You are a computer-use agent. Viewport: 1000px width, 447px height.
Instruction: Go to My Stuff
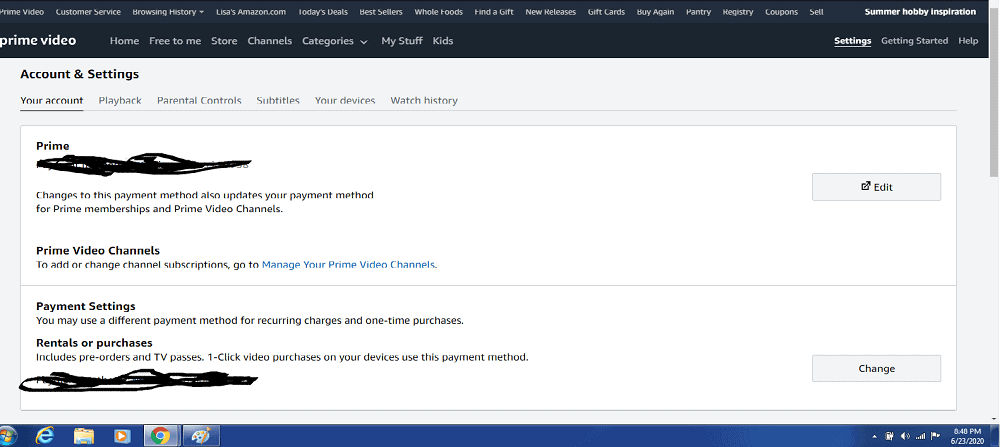coord(402,41)
